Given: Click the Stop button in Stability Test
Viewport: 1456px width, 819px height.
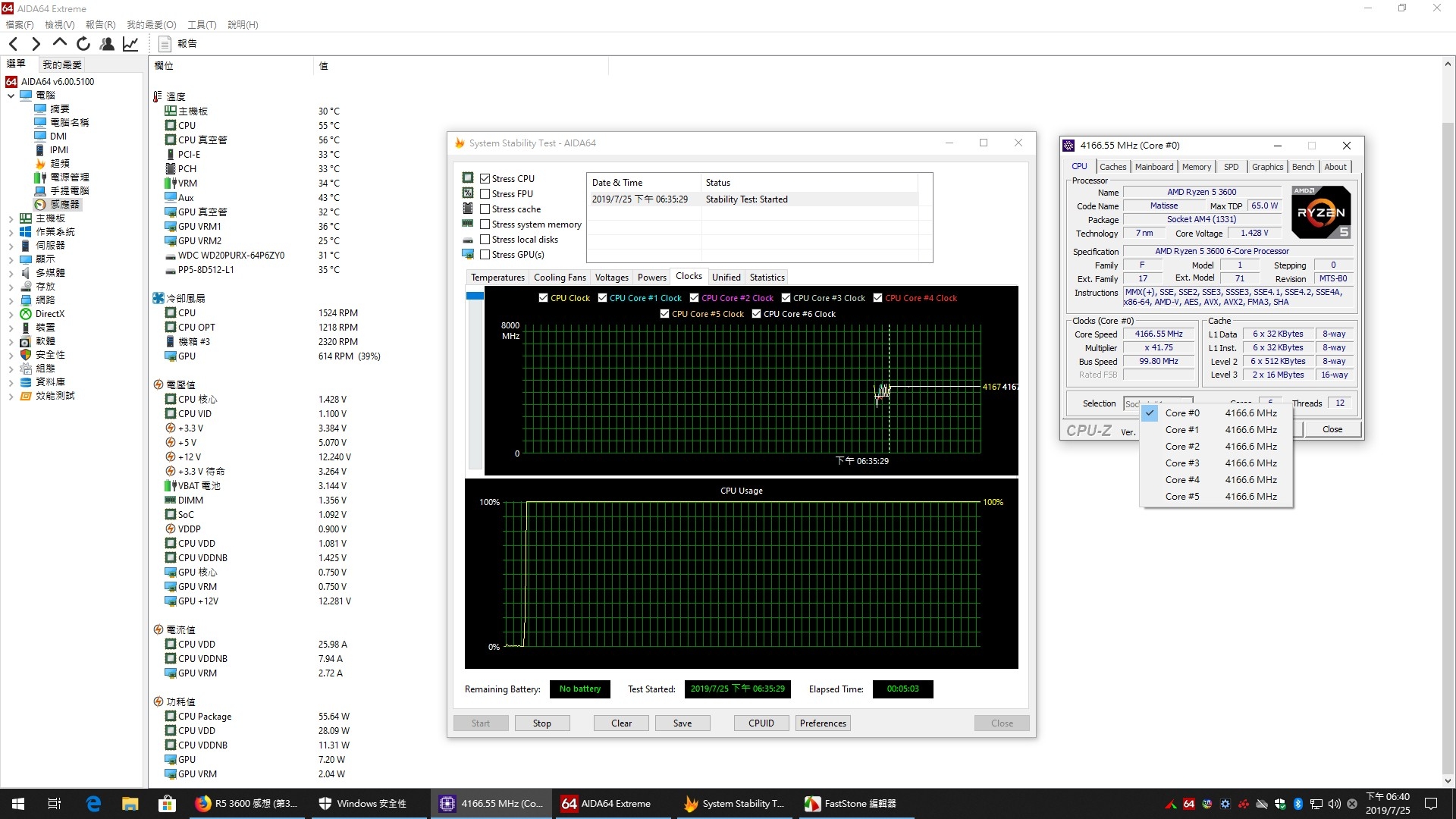Looking at the screenshot, I should click(542, 723).
